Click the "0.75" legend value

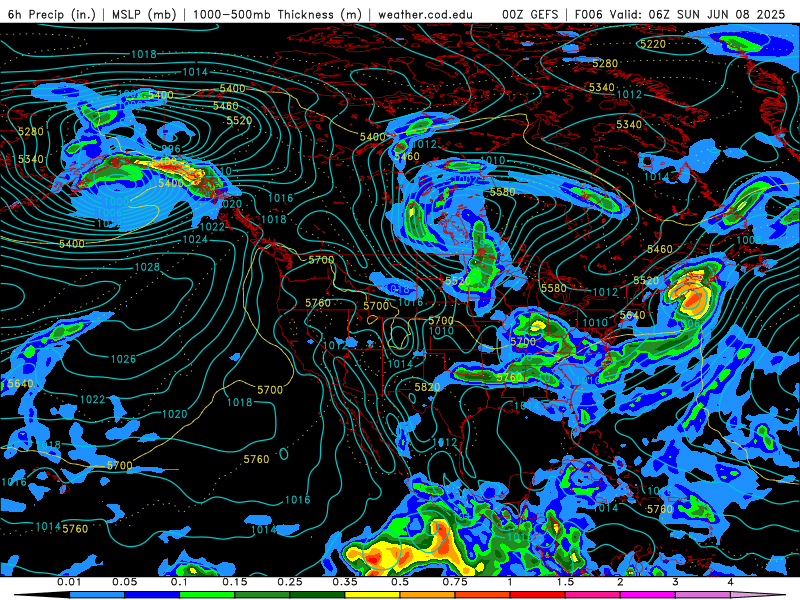click(x=455, y=582)
